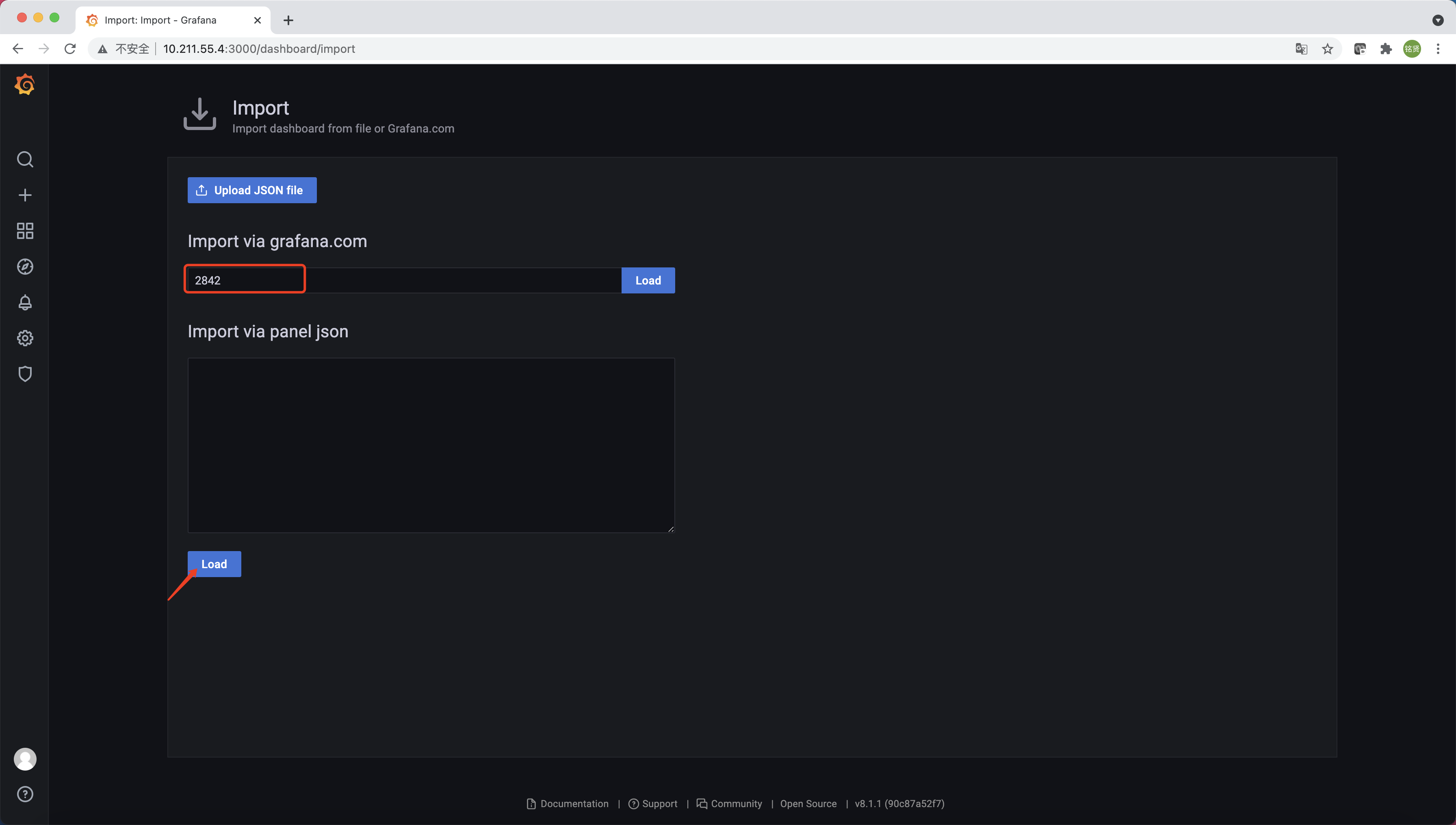Open the Search dashboards icon
This screenshot has height=825, width=1456.
(25, 160)
